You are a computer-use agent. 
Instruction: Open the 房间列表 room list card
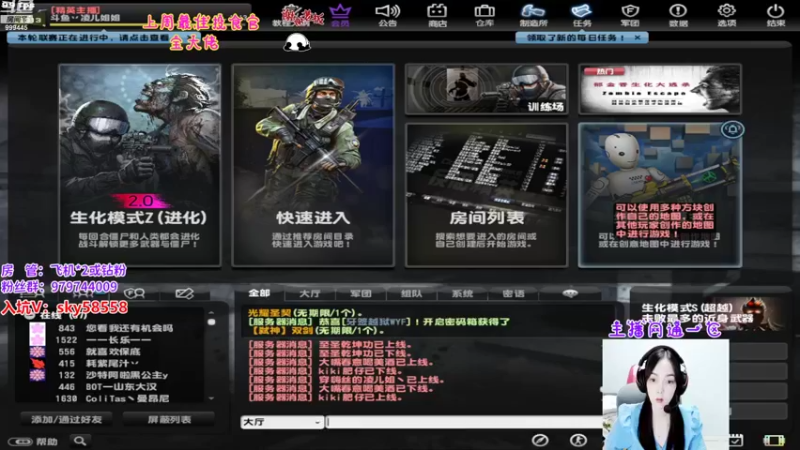click(x=486, y=195)
